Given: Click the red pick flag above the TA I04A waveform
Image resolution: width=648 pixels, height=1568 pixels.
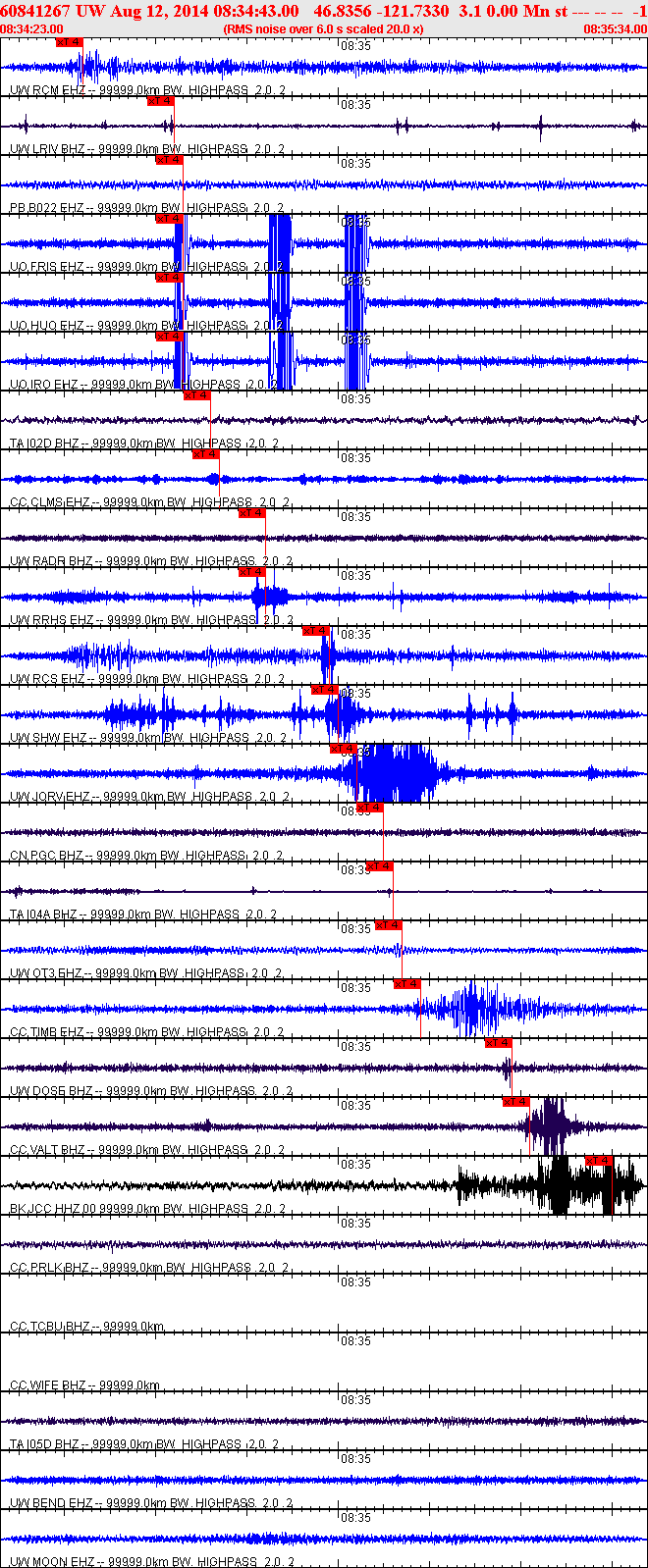Looking at the screenshot, I should tap(380, 866).
